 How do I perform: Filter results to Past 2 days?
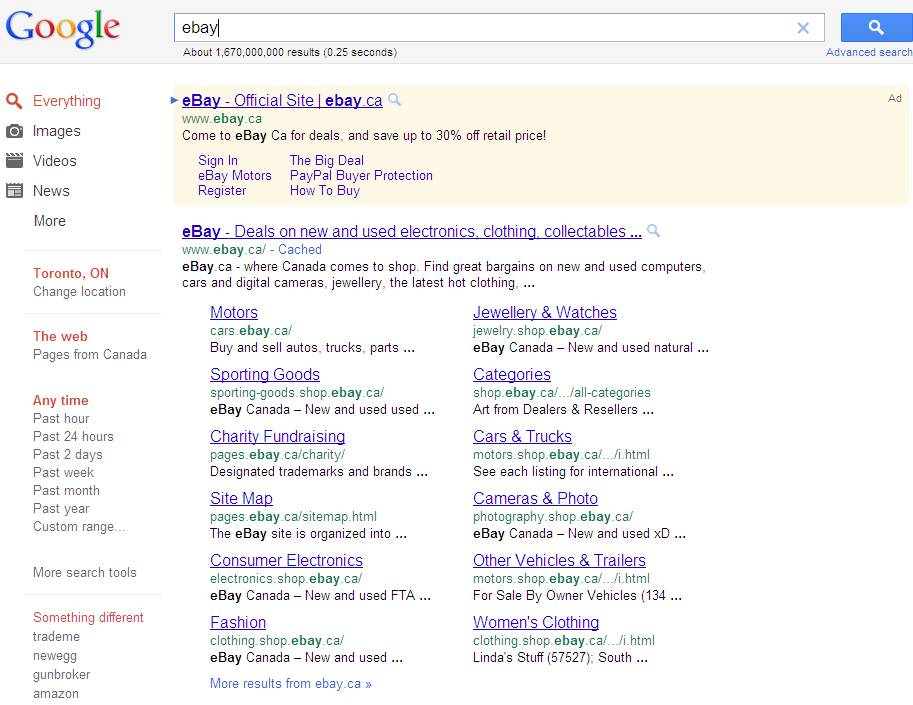[x=68, y=454]
